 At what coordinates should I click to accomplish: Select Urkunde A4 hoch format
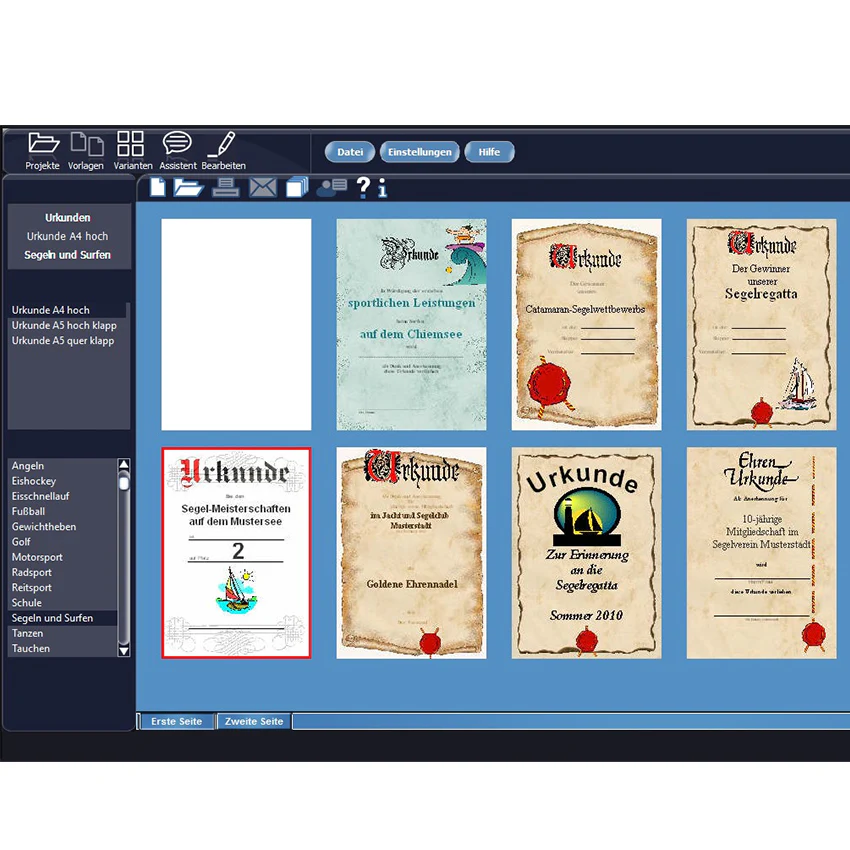67,310
